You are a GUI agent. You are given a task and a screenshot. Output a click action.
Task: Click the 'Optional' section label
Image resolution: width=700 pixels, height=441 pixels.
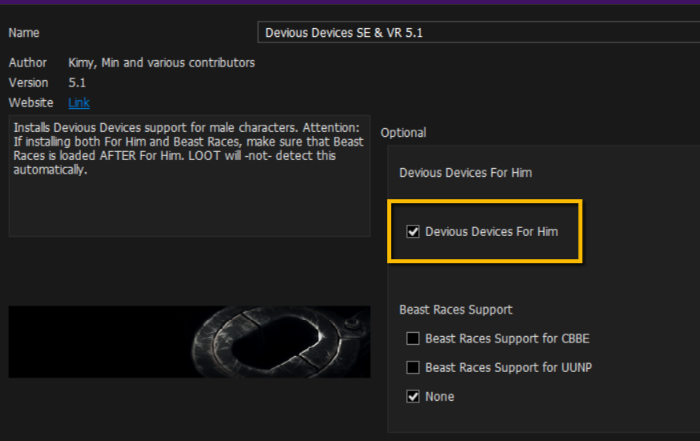point(403,133)
